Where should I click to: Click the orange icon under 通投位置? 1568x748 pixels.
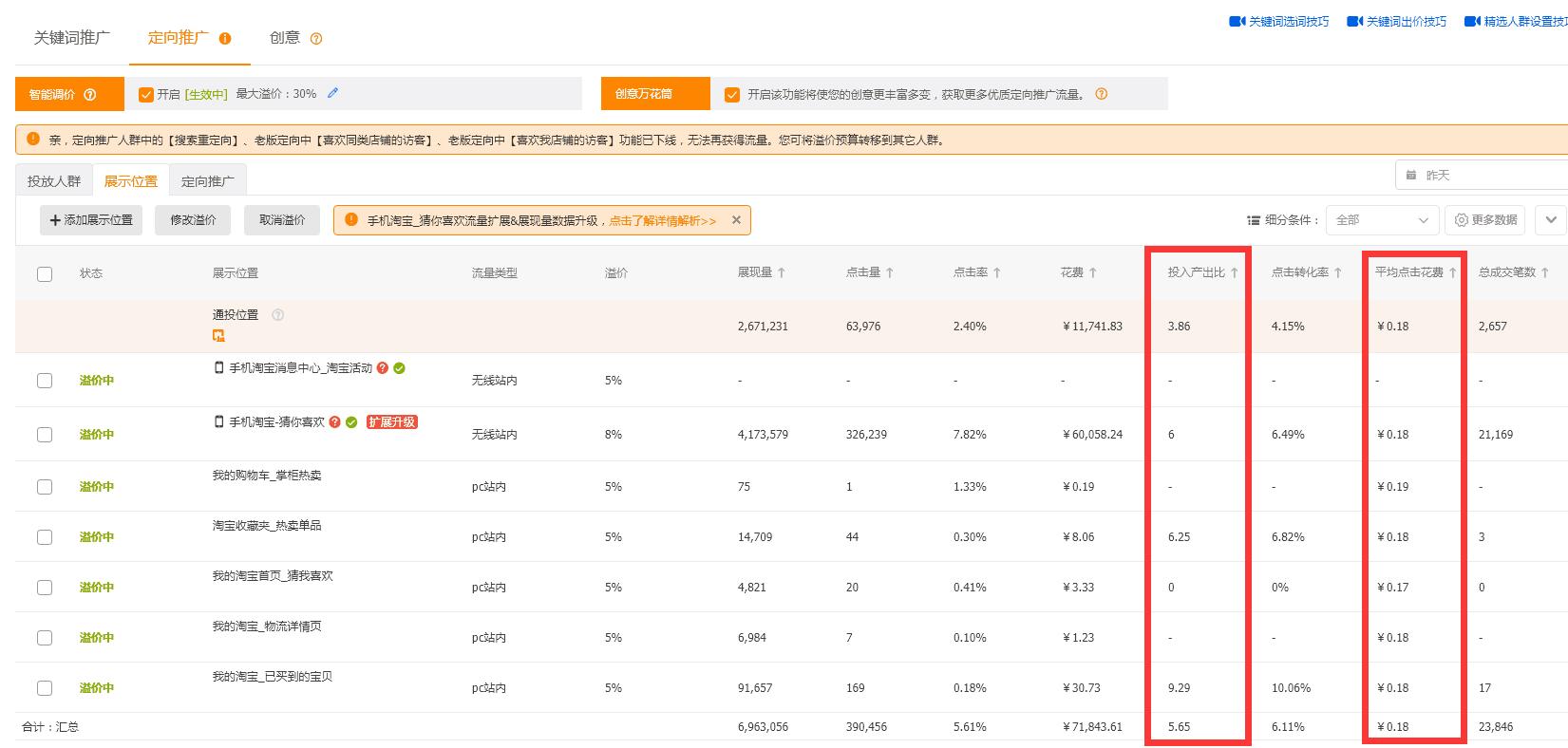218,335
